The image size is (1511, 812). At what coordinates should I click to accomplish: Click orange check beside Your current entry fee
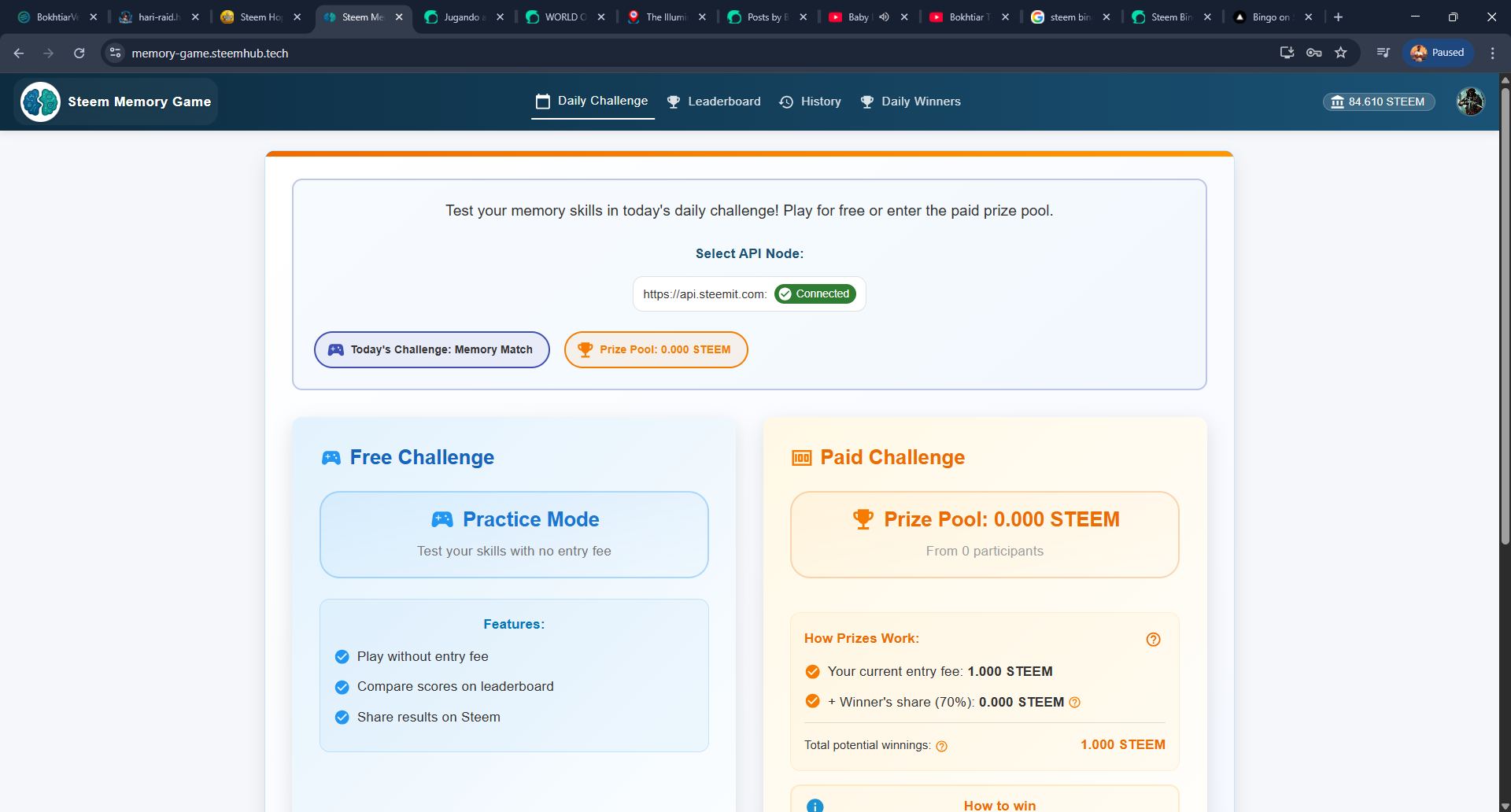click(813, 672)
